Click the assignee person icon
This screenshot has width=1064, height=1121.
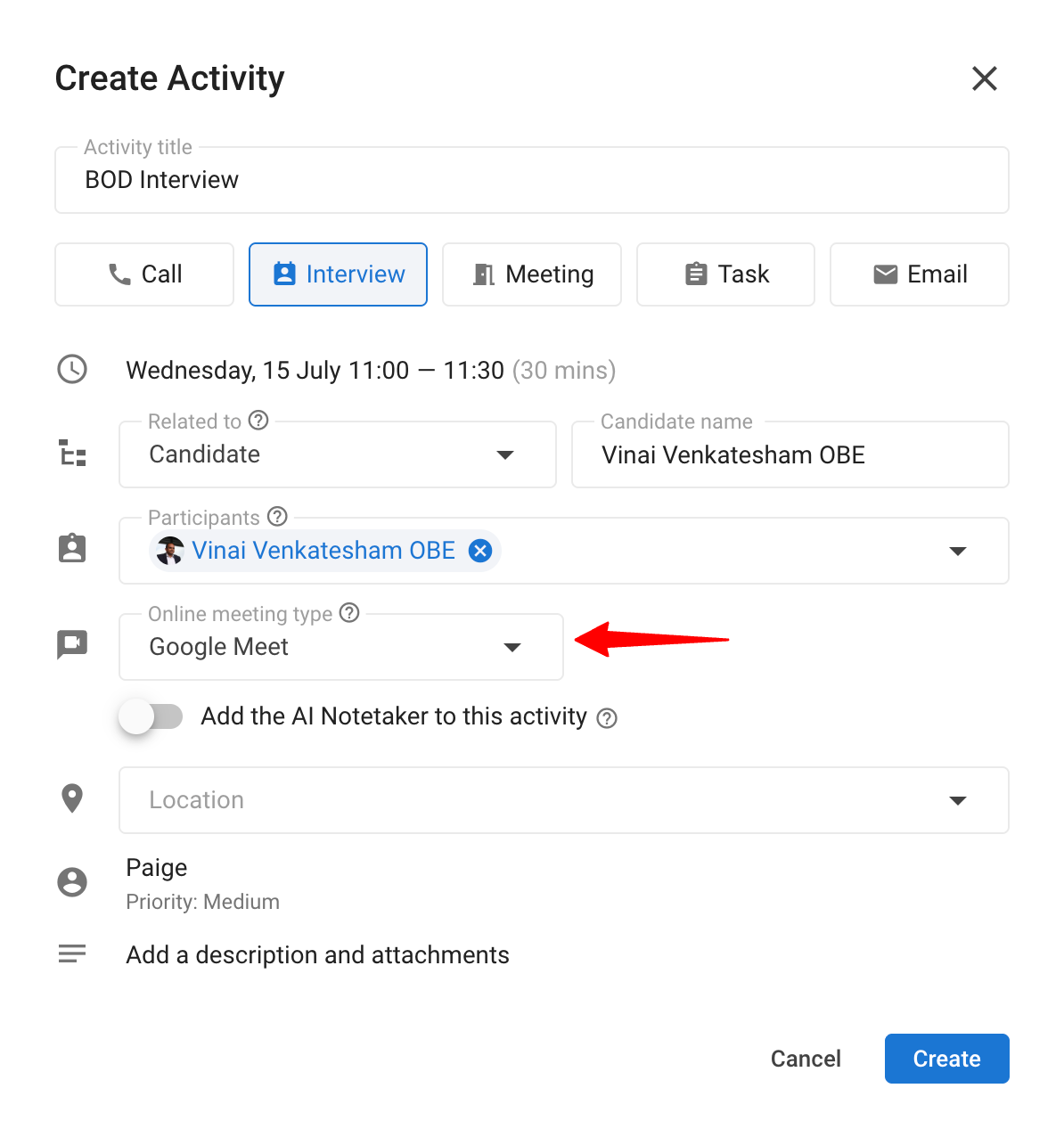72,882
